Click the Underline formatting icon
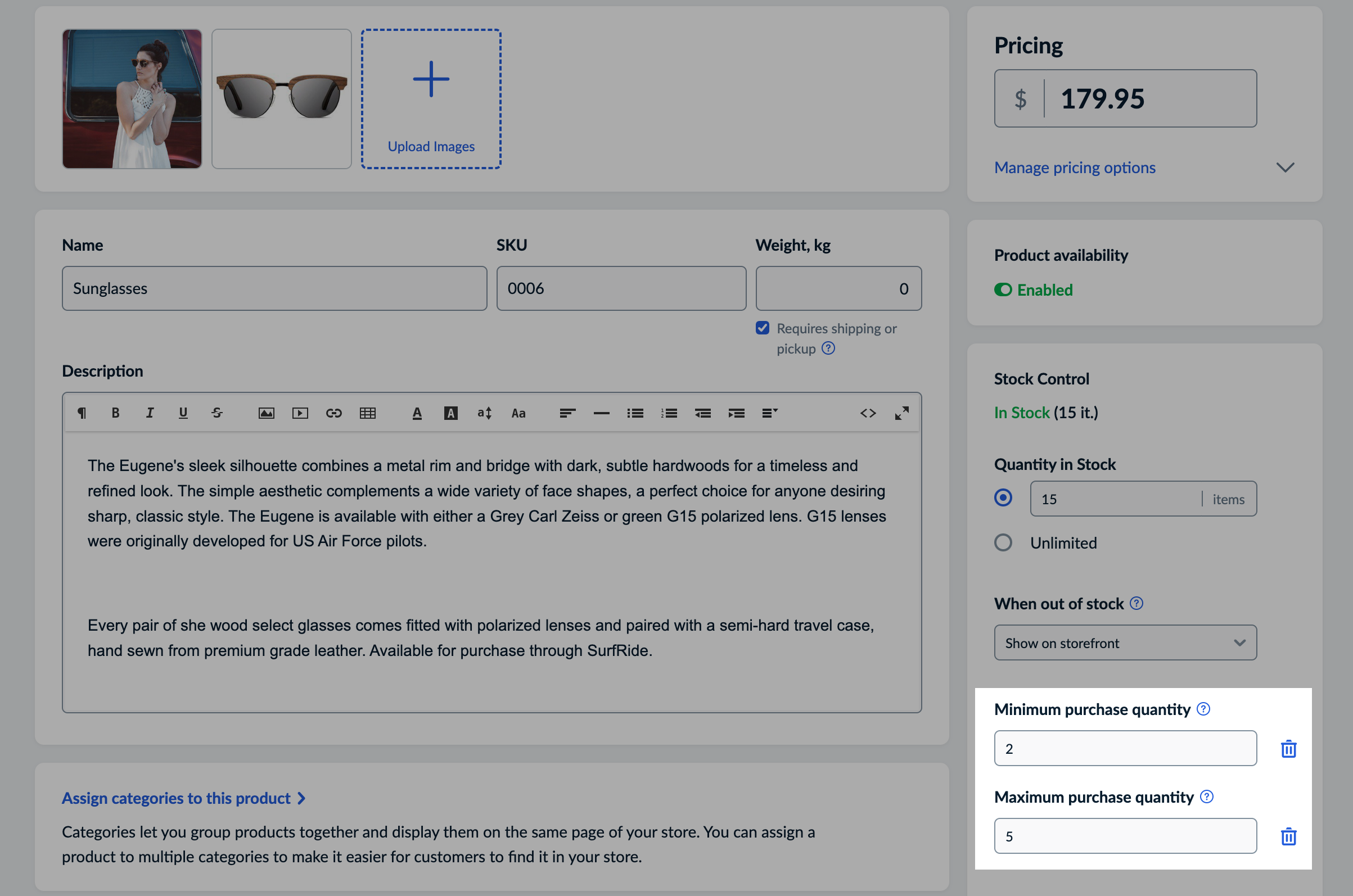This screenshot has height=896, width=1353. 184,412
